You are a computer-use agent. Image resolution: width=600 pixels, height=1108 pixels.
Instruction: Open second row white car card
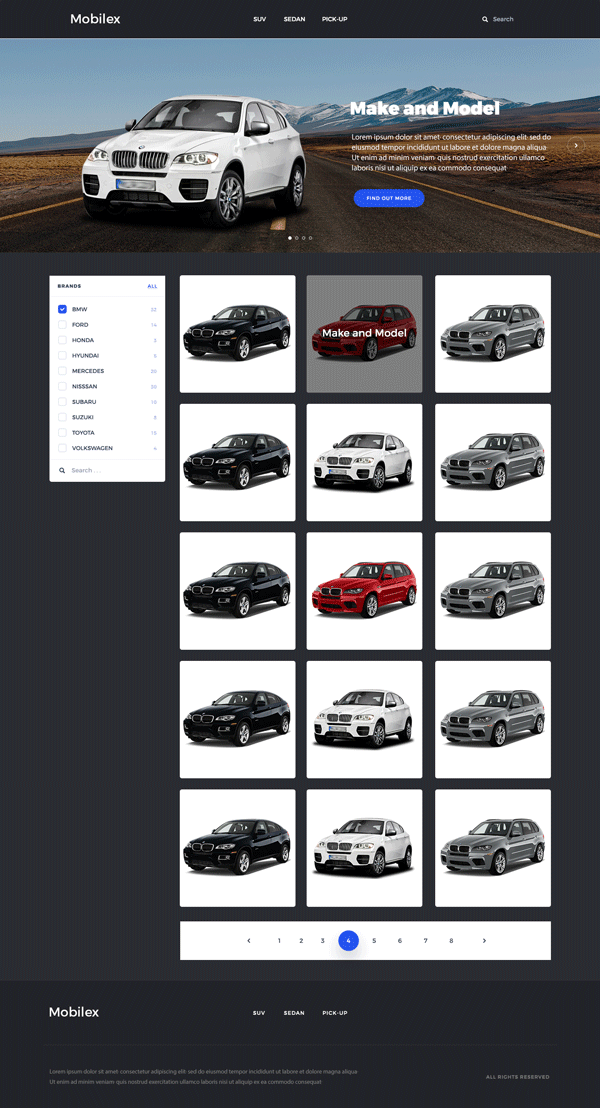(x=365, y=462)
